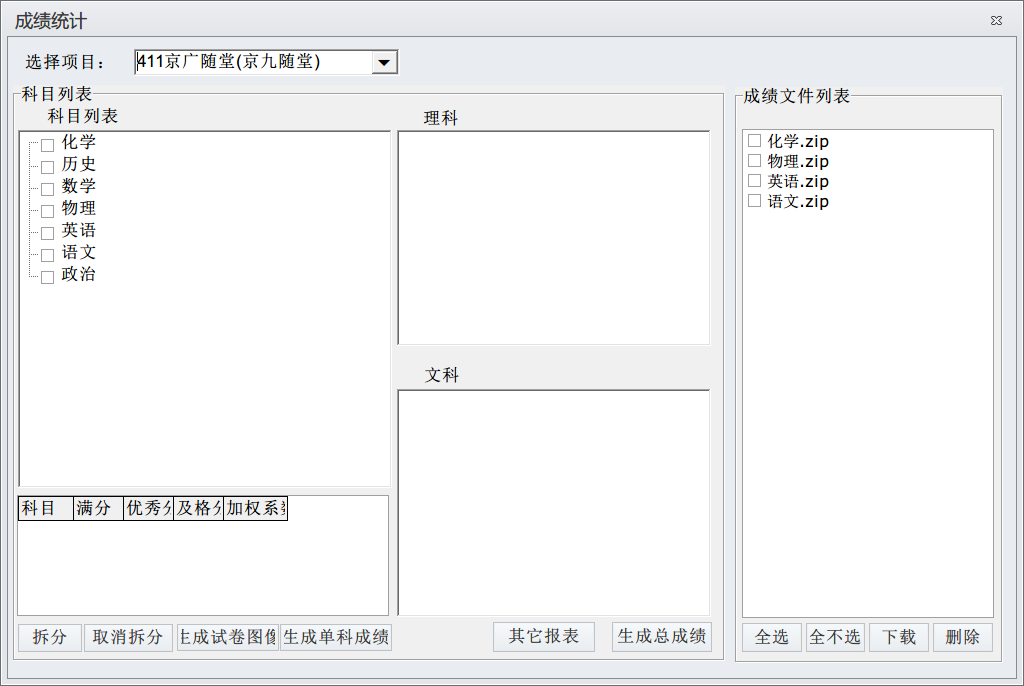Enable the 物理 subject checkbox
Image resolution: width=1024 pixels, height=686 pixels.
[x=47, y=212]
